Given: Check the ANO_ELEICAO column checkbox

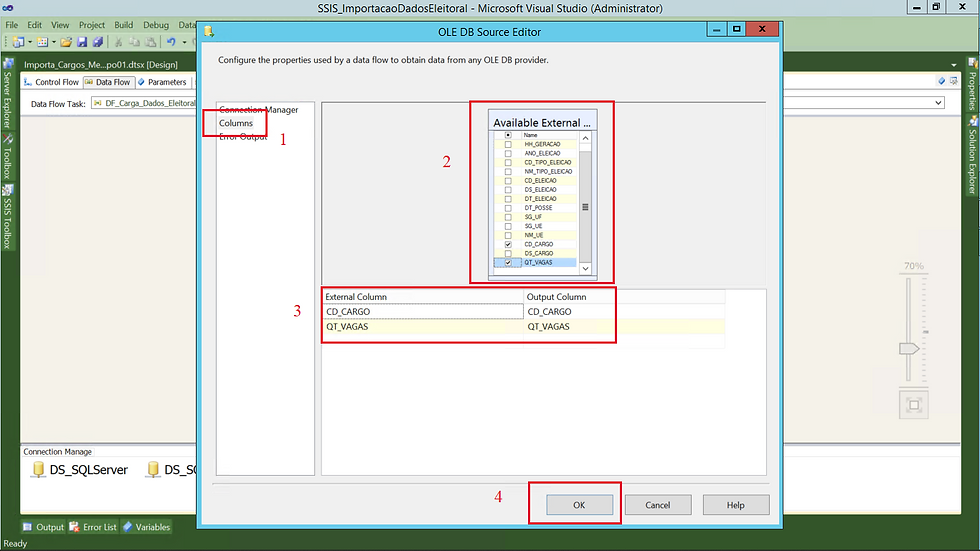Looking at the screenshot, I should click(x=508, y=153).
